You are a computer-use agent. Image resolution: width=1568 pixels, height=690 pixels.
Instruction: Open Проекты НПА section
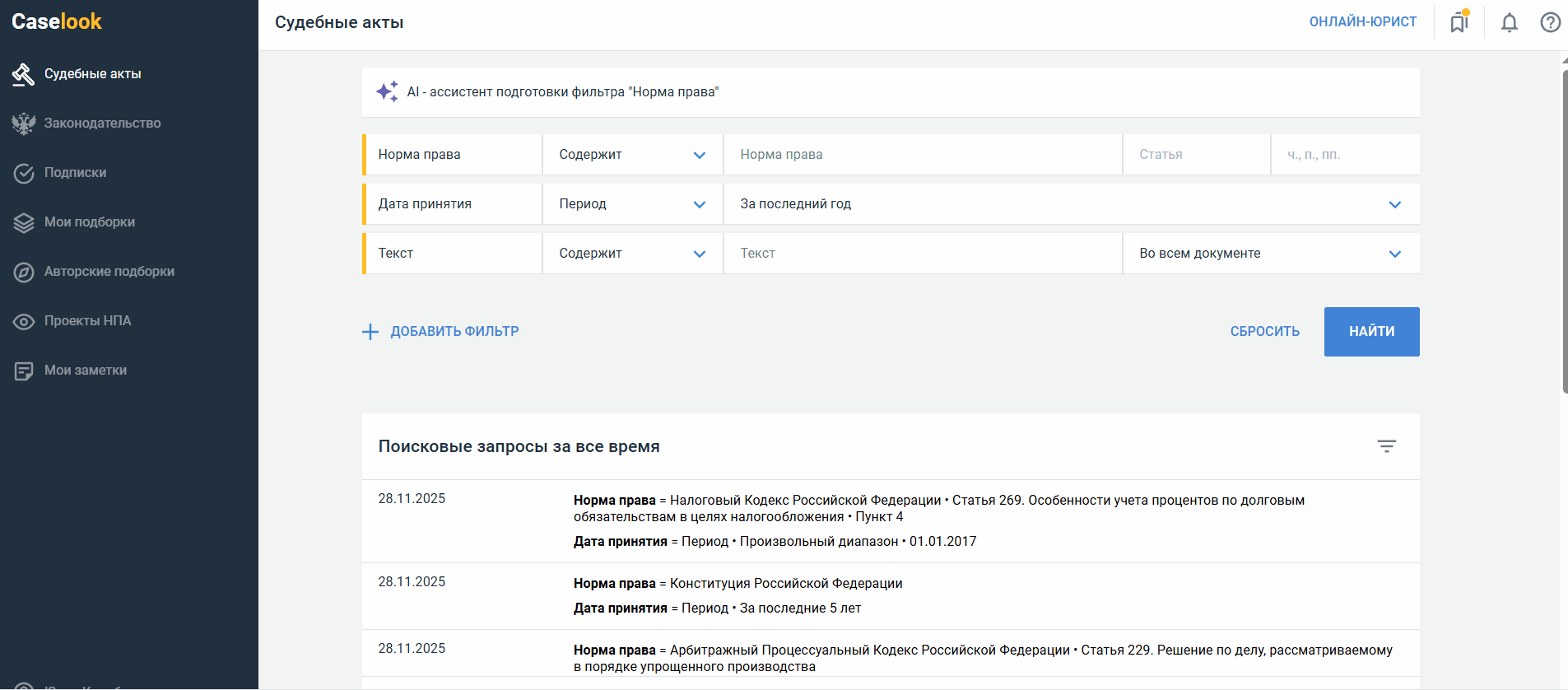point(87,321)
